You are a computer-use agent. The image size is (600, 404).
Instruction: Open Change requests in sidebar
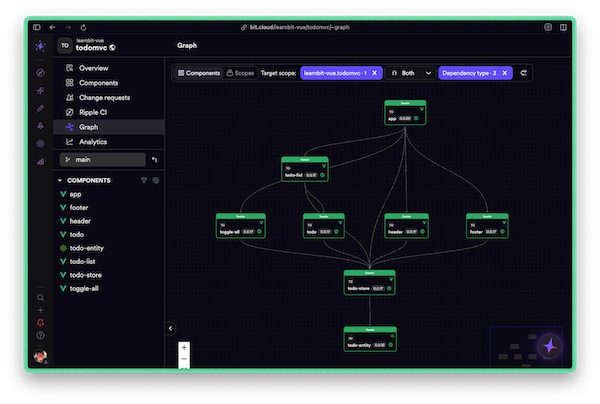tap(109, 98)
